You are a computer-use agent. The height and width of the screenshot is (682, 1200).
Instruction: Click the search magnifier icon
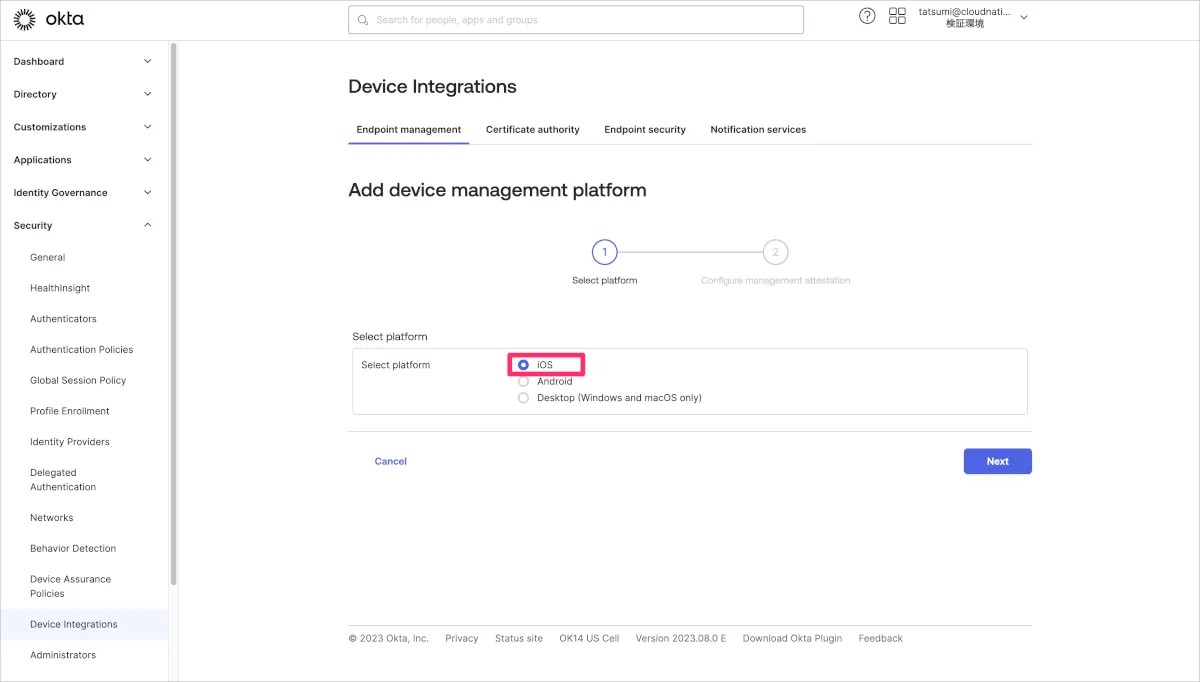coord(364,20)
